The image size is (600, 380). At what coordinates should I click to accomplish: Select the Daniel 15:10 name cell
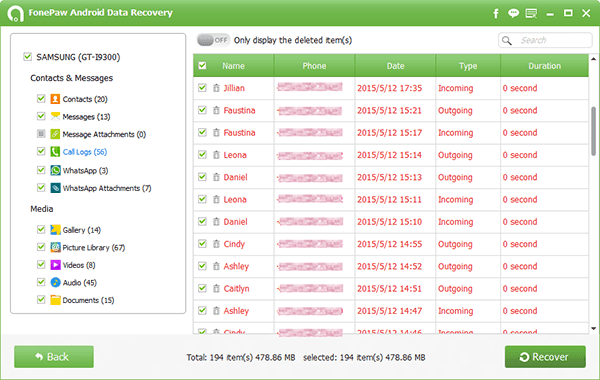point(235,222)
